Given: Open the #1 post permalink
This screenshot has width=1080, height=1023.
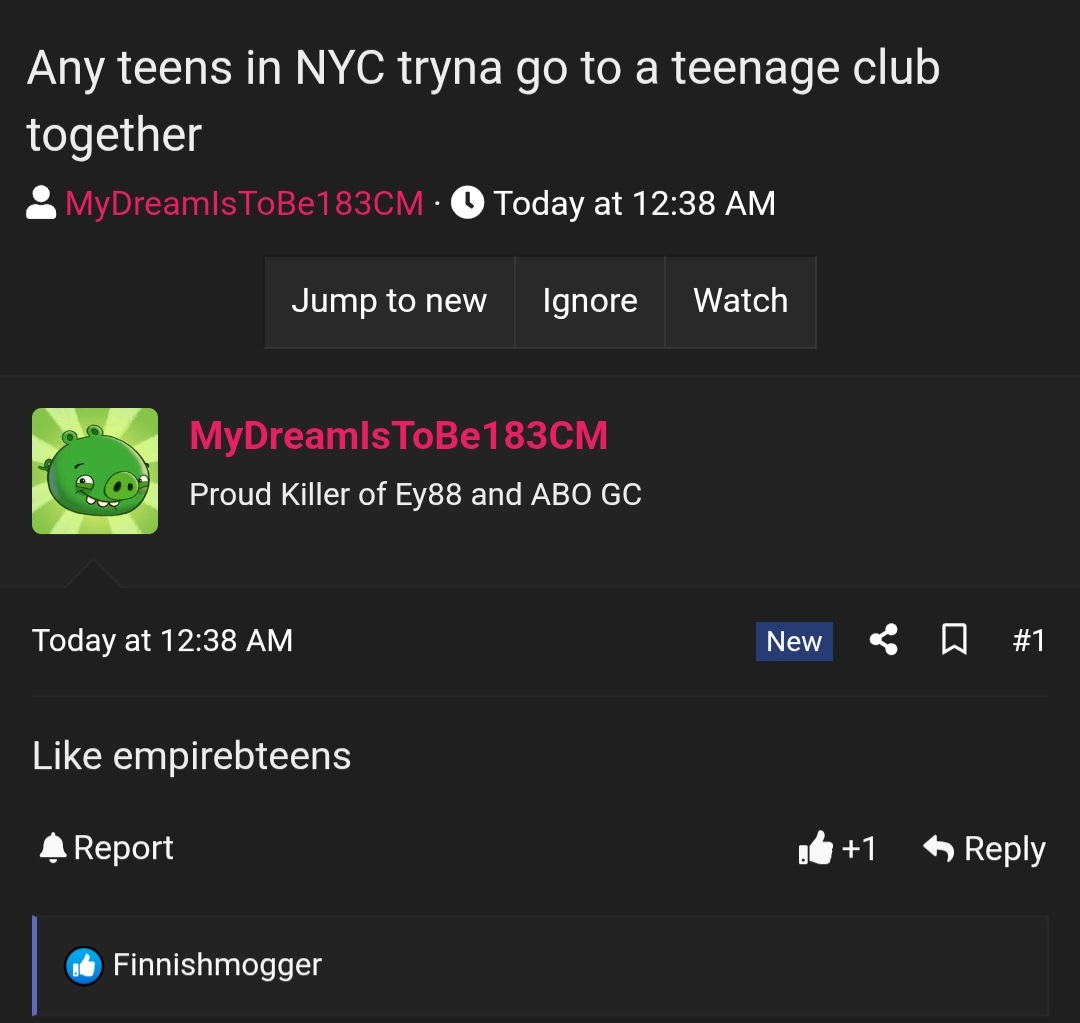Looking at the screenshot, I should (x=1028, y=640).
